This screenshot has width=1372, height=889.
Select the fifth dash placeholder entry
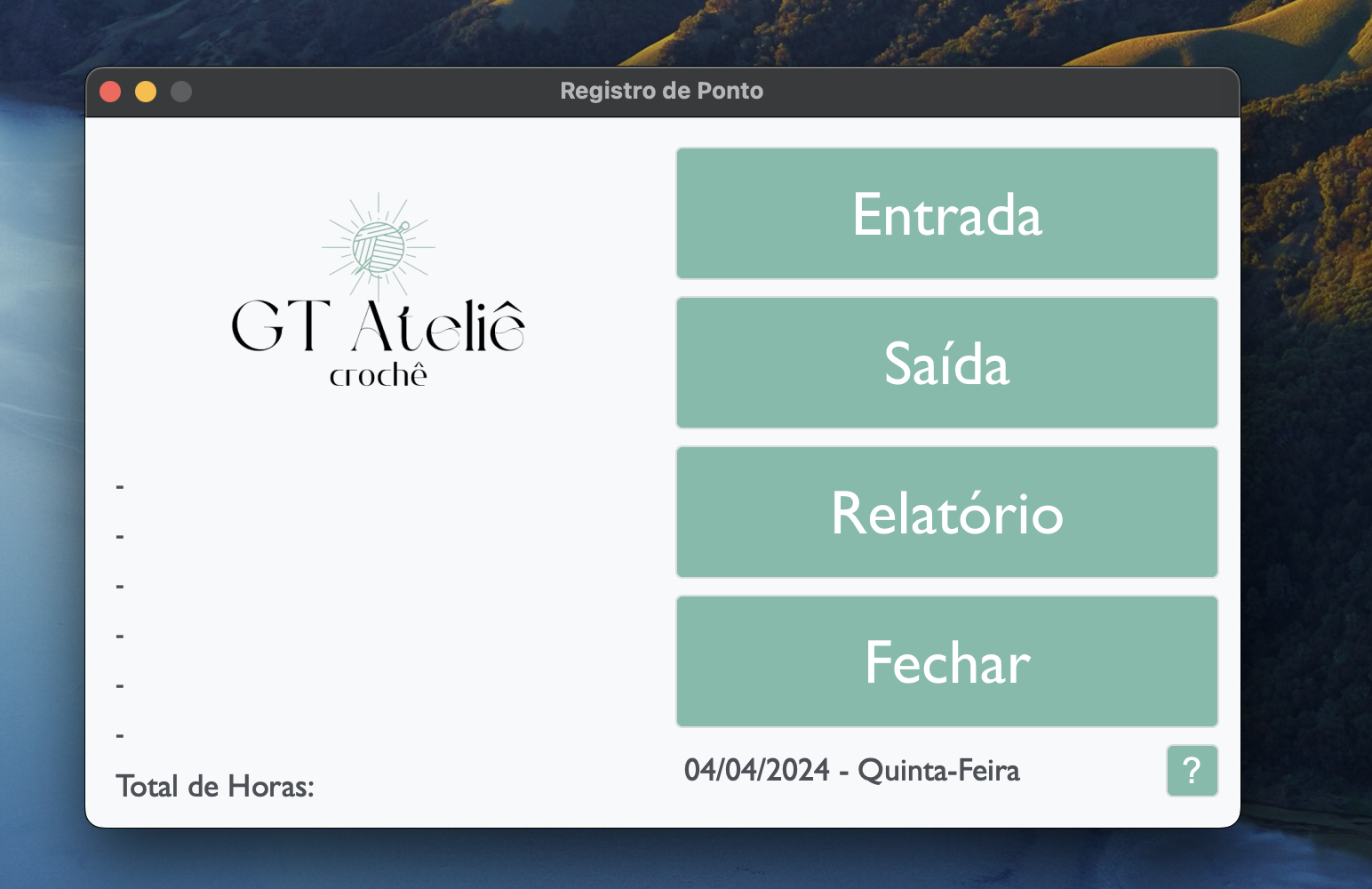[119, 685]
